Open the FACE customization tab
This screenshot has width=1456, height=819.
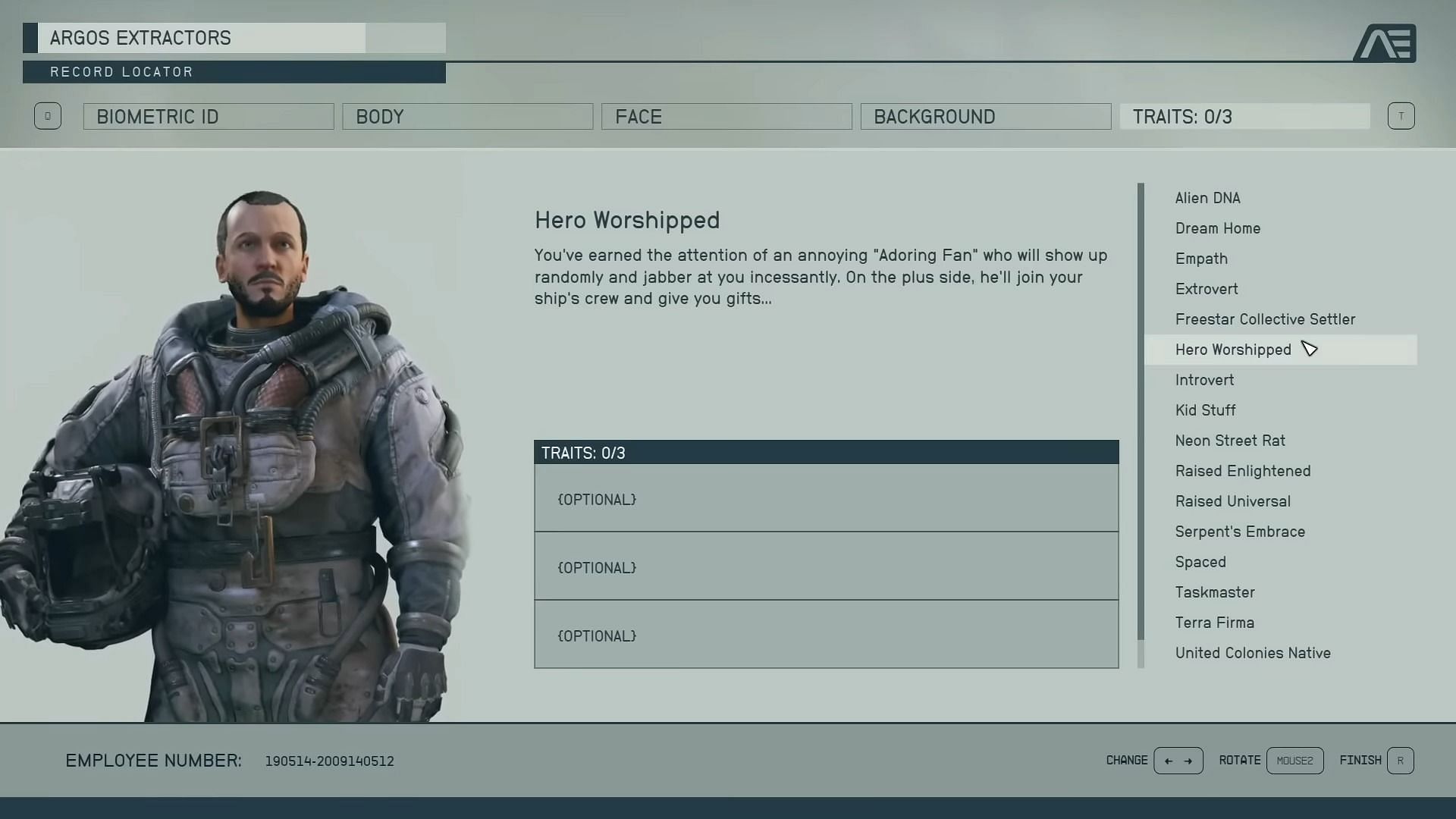727,116
